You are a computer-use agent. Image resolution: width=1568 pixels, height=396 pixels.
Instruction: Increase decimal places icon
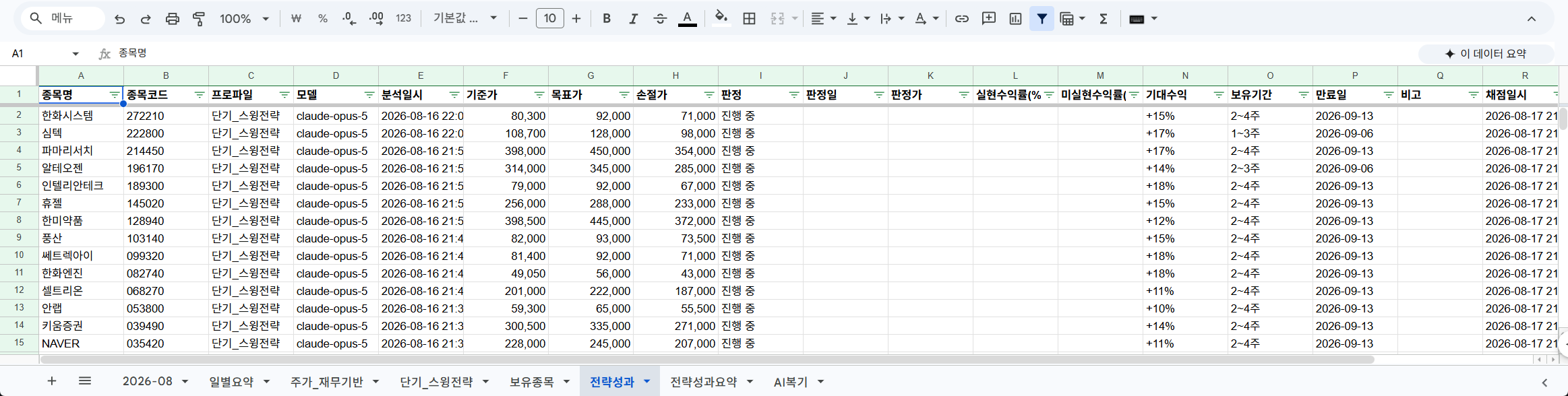[x=377, y=19]
